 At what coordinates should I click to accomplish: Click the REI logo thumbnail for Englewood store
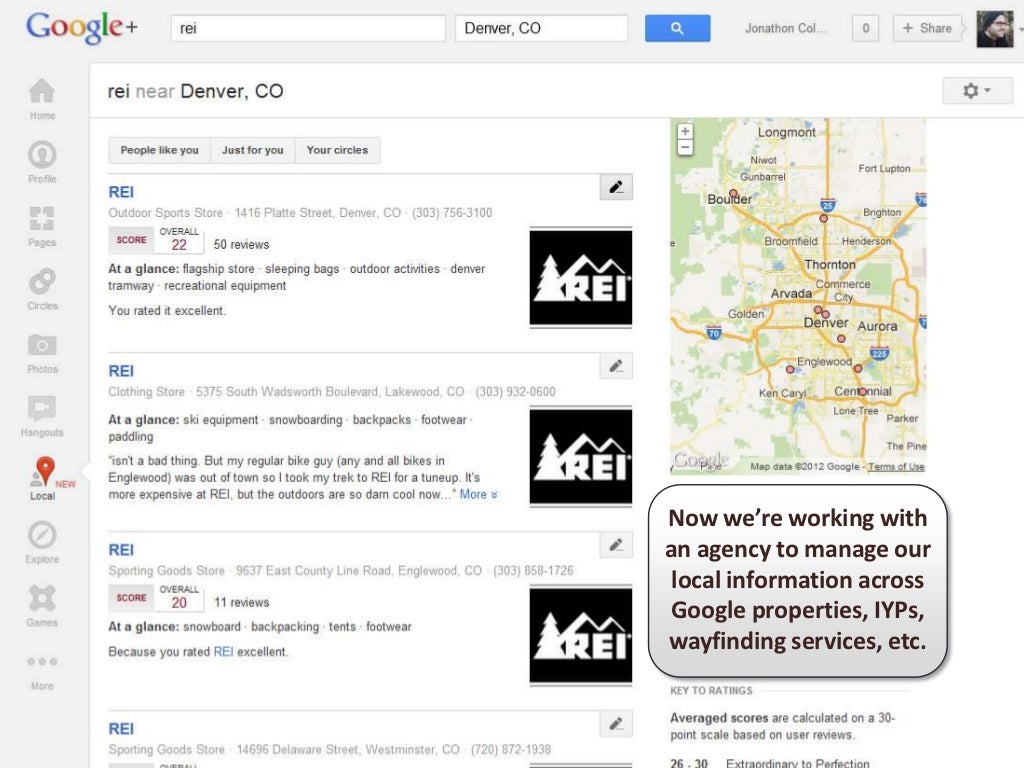(581, 635)
